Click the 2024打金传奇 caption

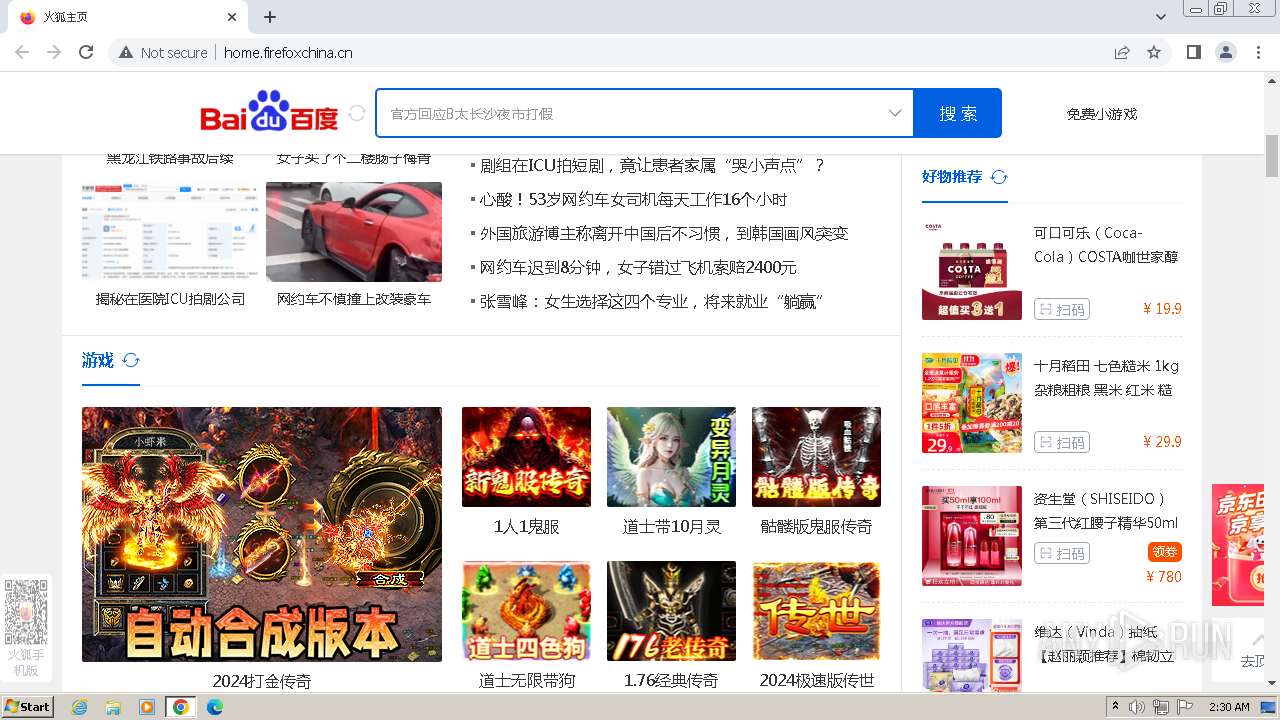(x=262, y=681)
